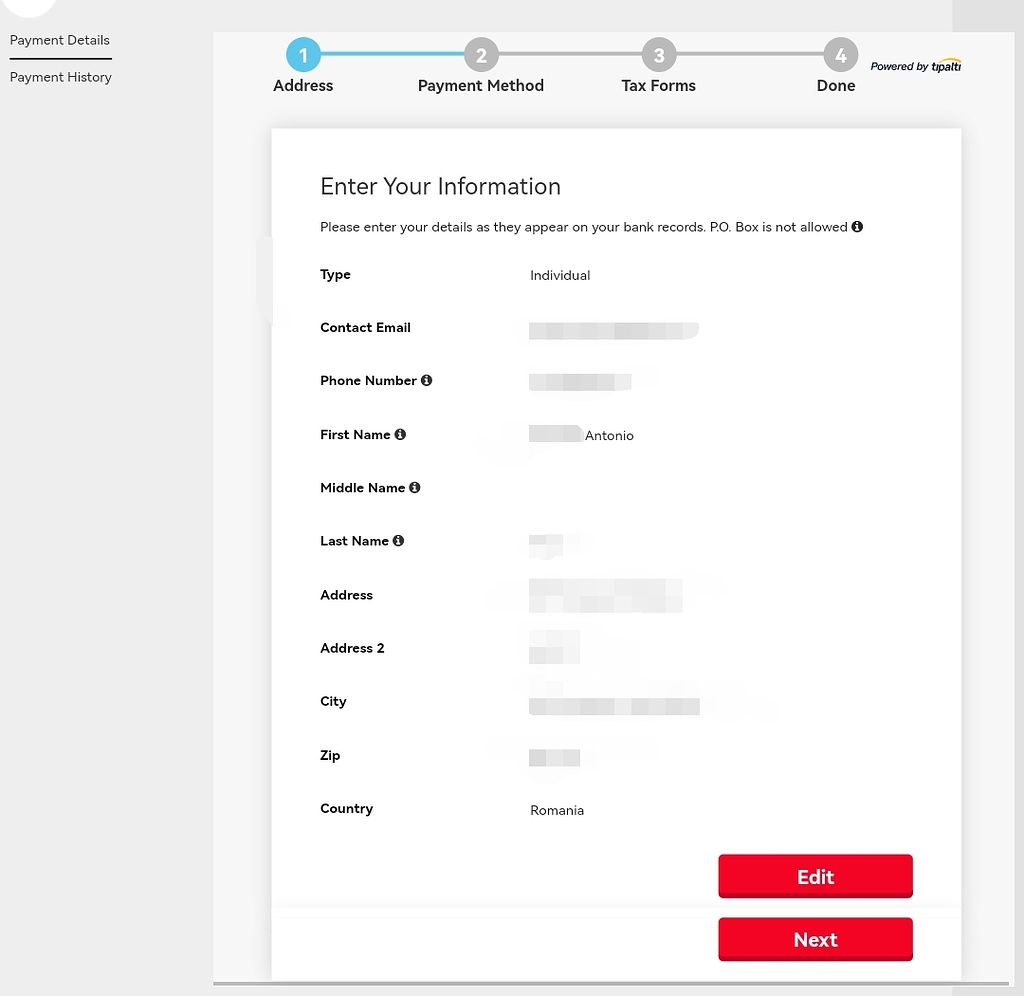Click the Powered by tipalti logo
The image size is (1024, 996).
coord(916,64)
